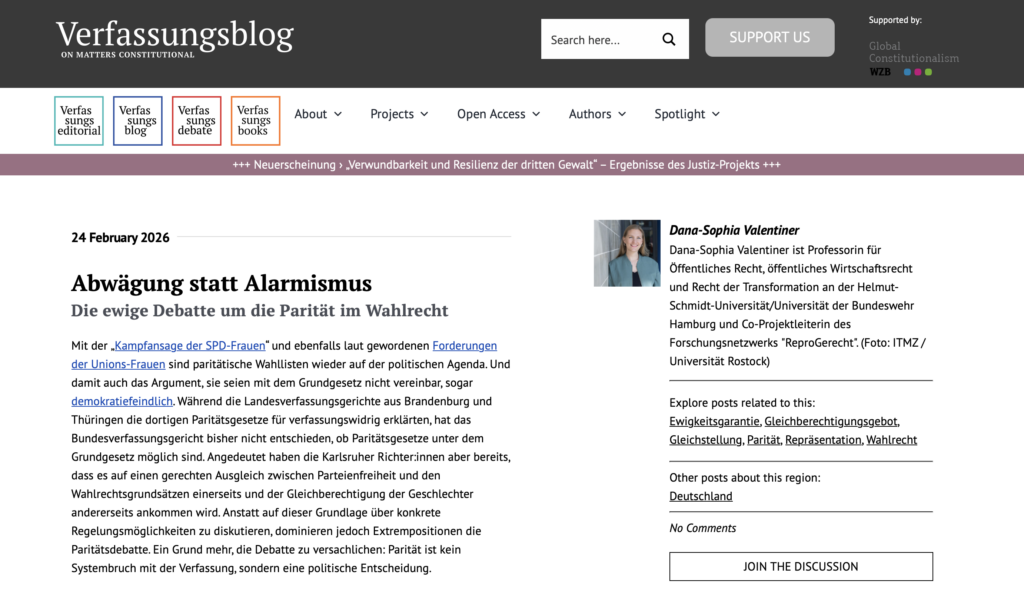This screenshot has width=1024, height=591.
Task: Open the Verfassungsblog logo box
Action: [x=137, y=121]
